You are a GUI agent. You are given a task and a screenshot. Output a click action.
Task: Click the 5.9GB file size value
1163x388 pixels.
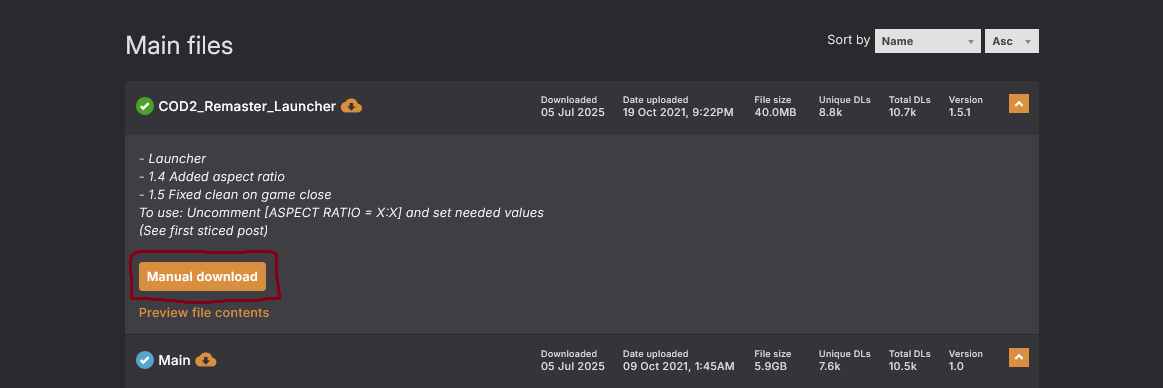coord(772,367)
